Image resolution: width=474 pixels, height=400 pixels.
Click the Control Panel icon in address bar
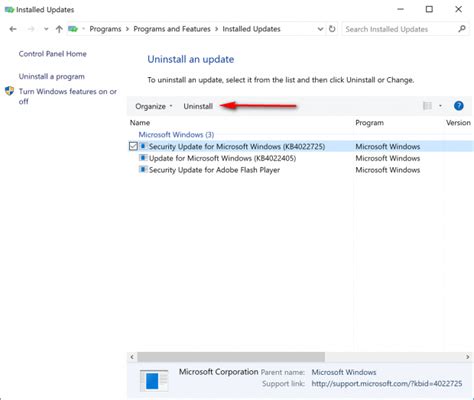[x=73, y=29]
